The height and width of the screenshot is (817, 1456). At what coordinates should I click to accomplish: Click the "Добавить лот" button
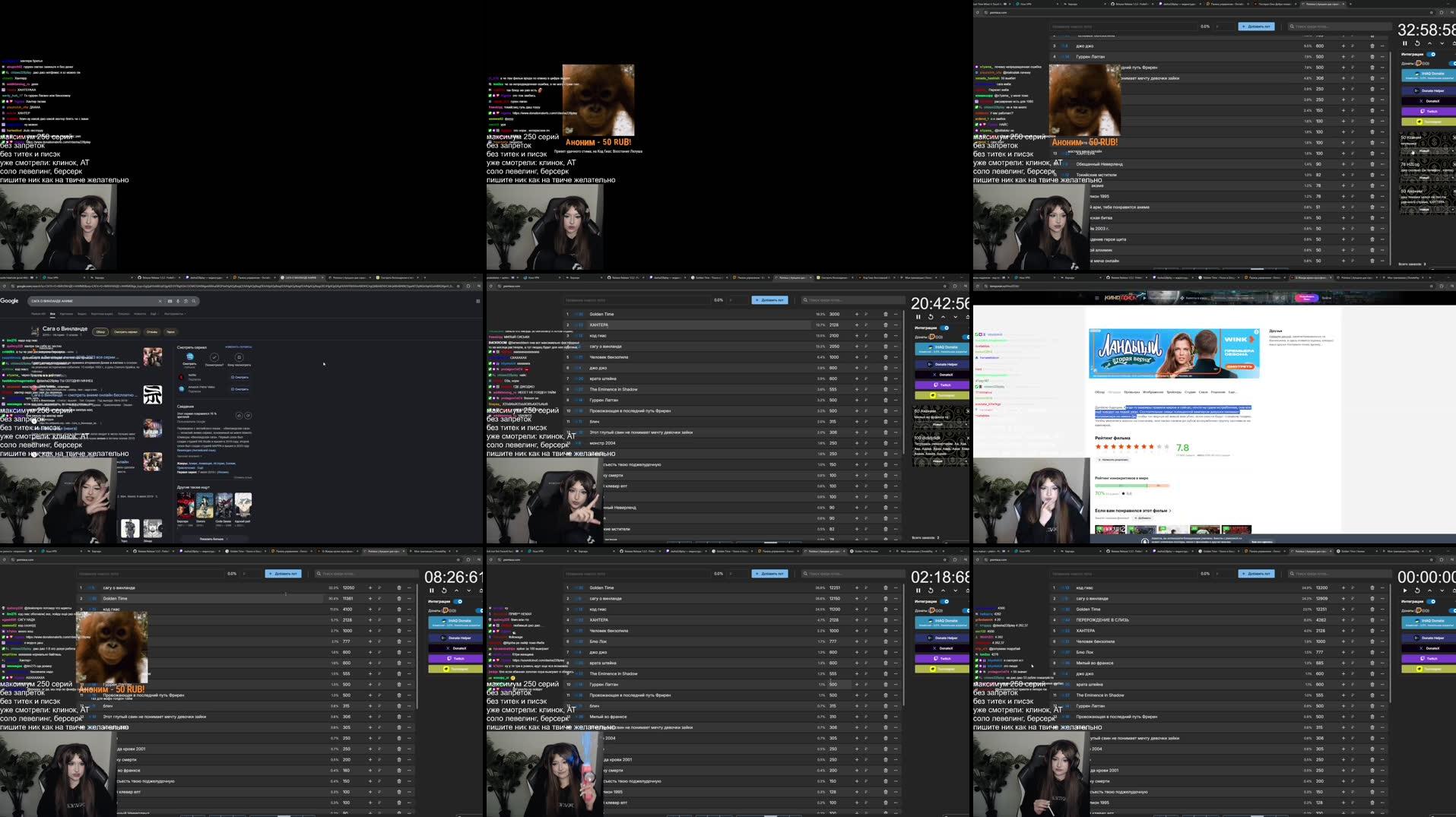770,299
